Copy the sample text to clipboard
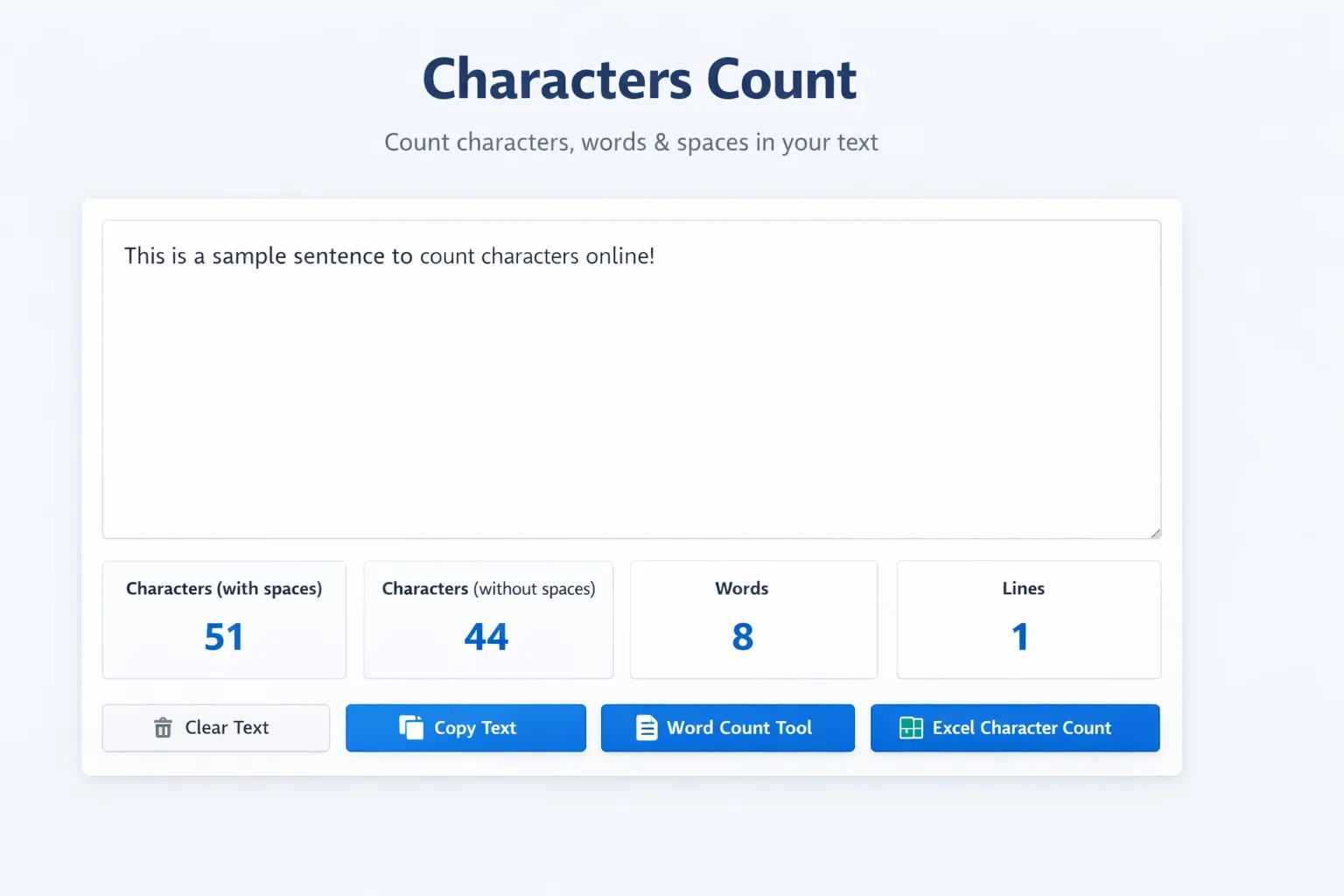 tap(465, 727)
